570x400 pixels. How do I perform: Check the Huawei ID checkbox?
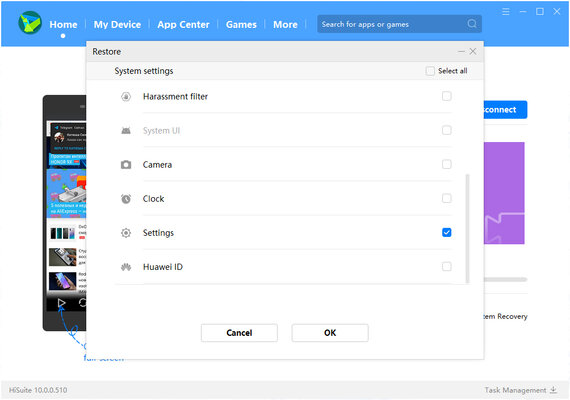pyautogui.click(x=446, y=267)
